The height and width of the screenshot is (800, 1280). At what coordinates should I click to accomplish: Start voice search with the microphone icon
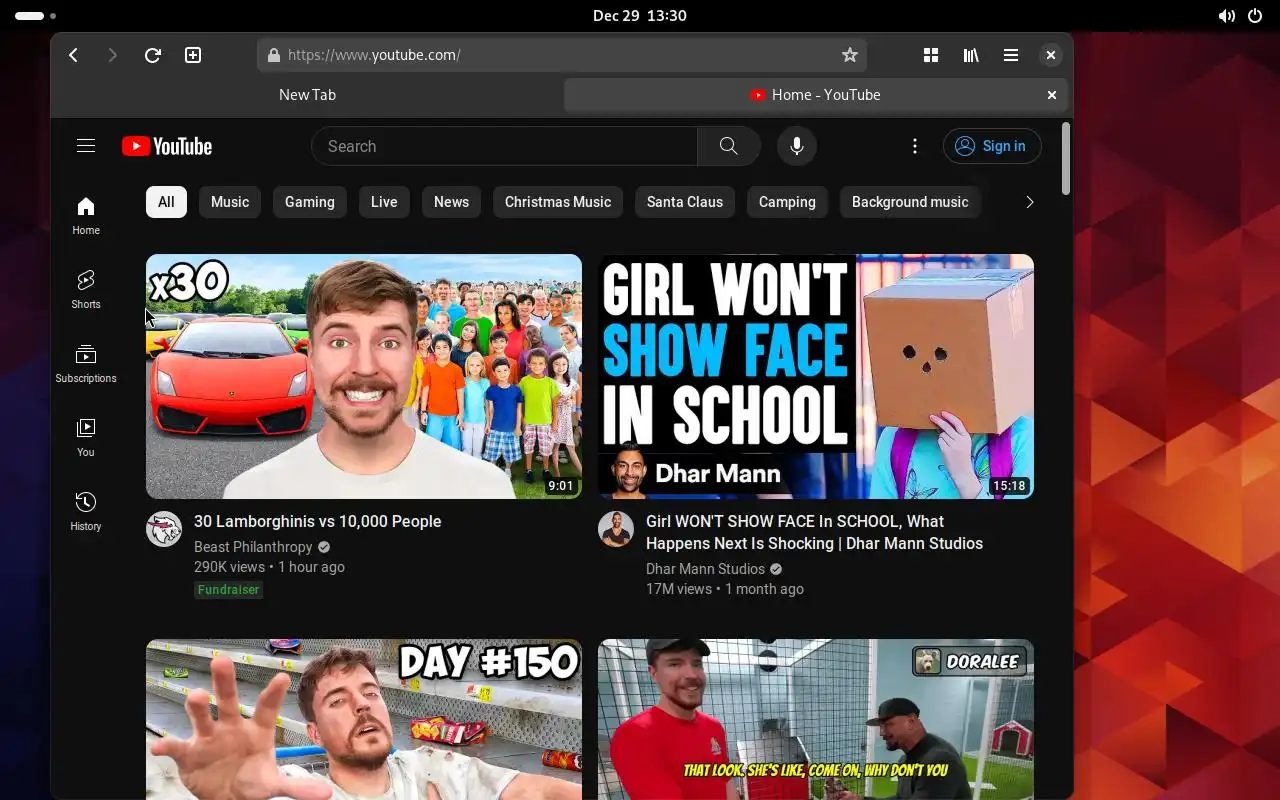coord(797,146)
